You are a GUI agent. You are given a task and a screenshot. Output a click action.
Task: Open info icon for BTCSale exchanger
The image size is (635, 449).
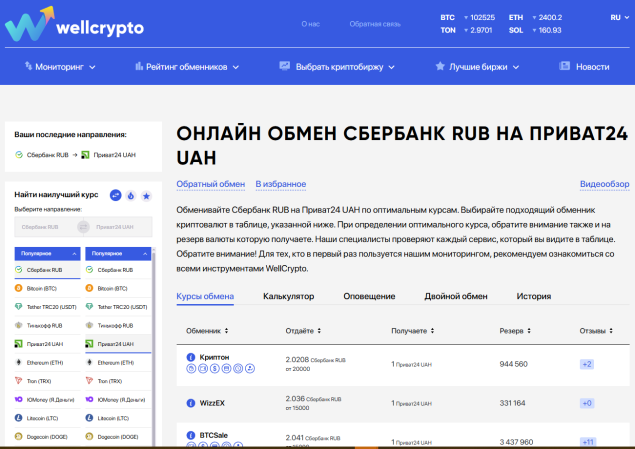[191, 435]
